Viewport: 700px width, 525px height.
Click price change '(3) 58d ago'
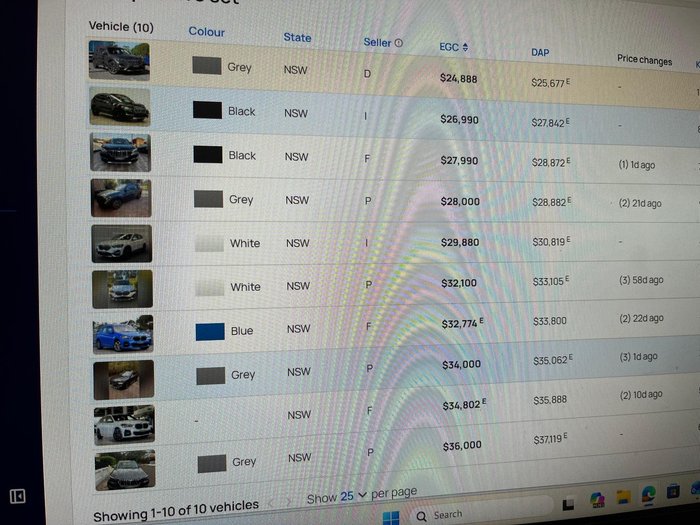[642, 280]
